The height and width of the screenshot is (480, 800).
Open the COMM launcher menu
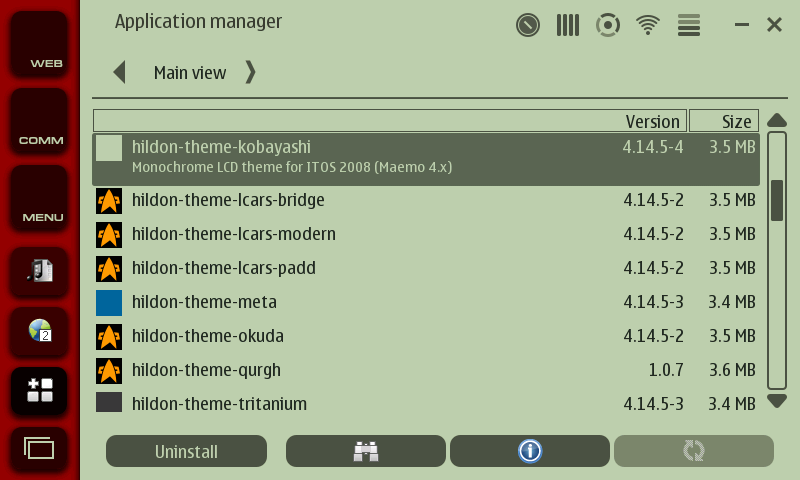pyautogui.click(x=40, y=121)
